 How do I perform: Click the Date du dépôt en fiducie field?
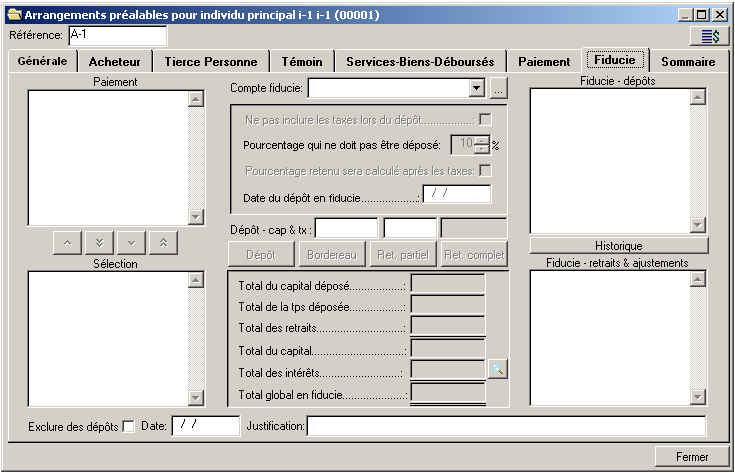[x=457, y=195]
